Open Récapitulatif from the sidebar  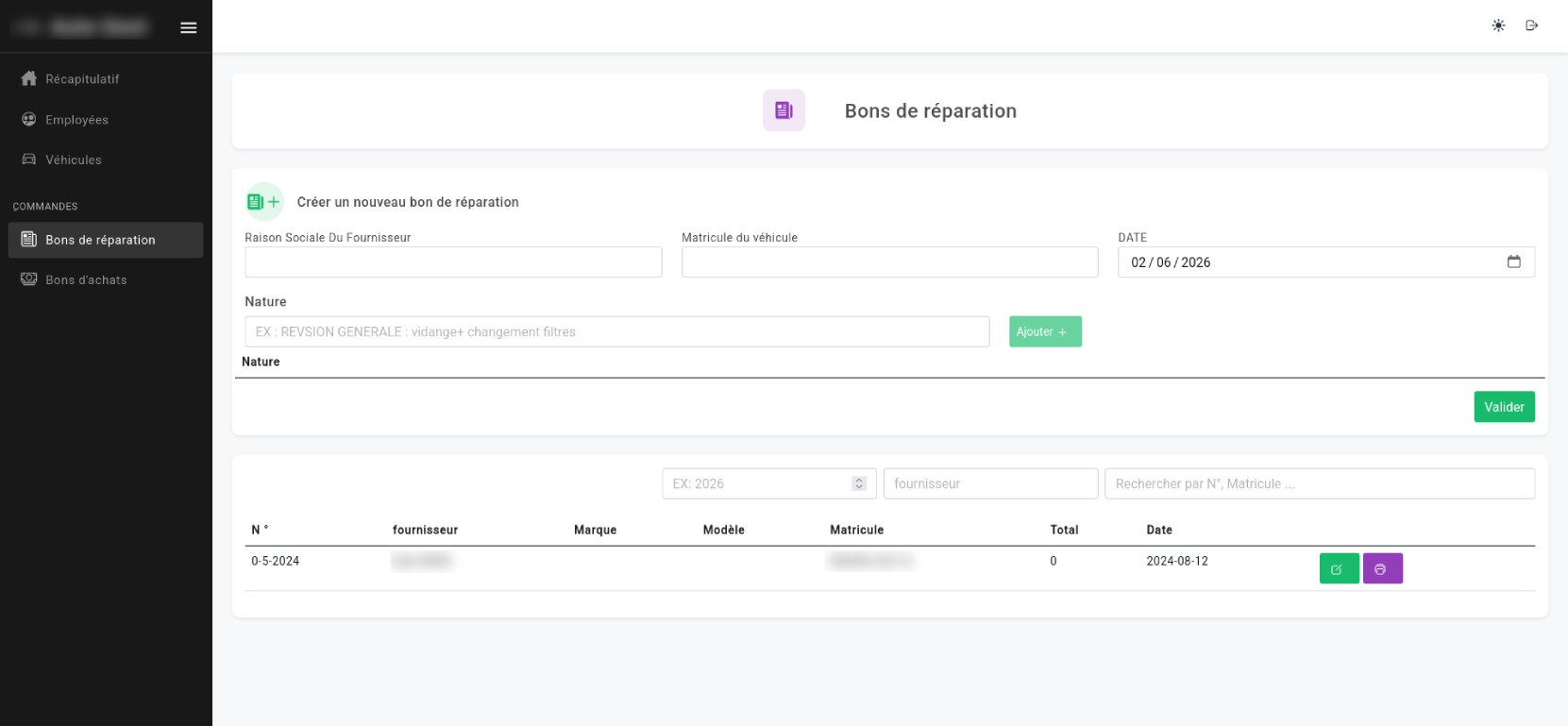pos(82,79)
